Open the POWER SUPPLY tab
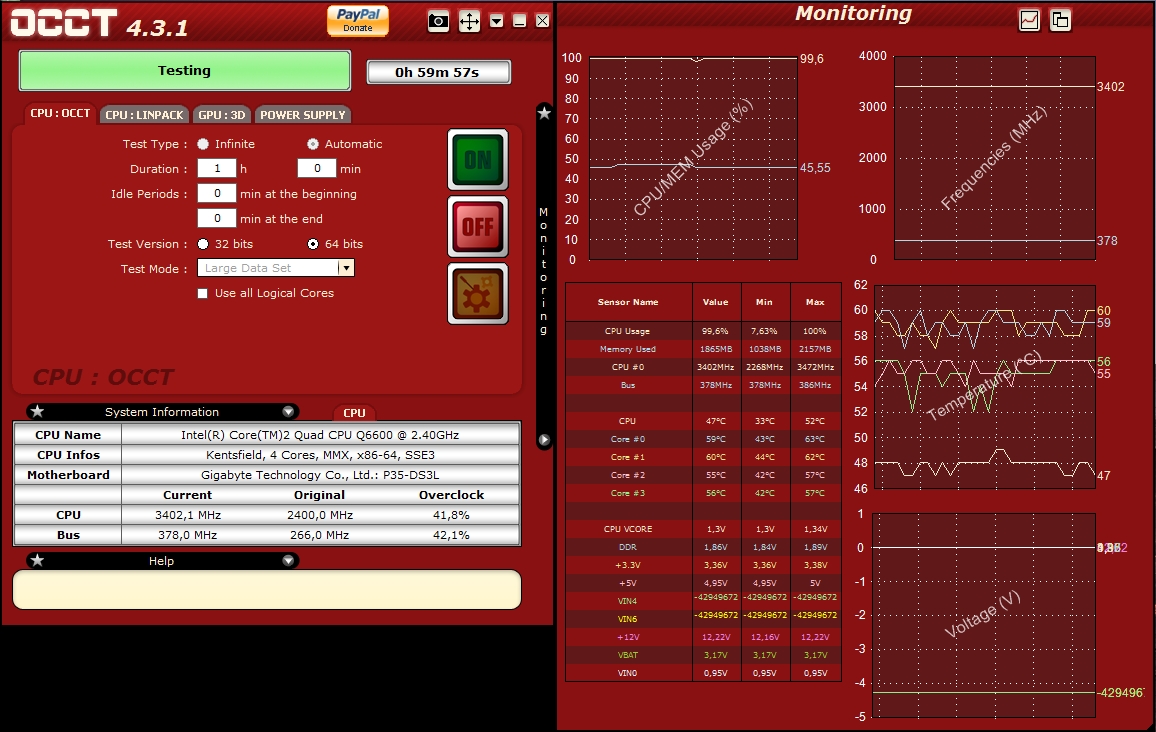 click(x=303, y=115)
